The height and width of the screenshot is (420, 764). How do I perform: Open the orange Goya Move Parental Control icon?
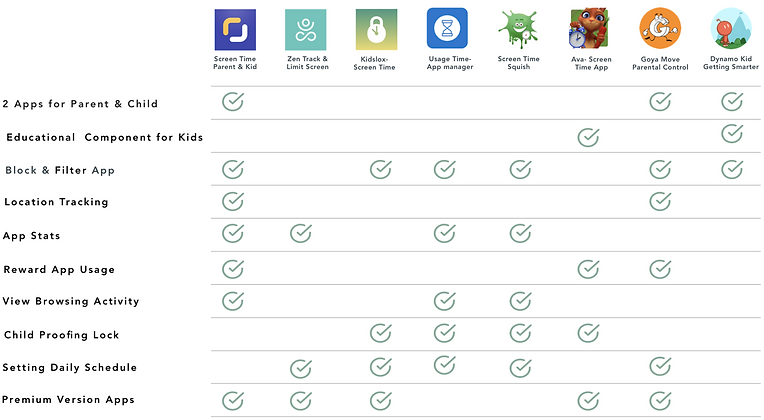pos(660,28)
